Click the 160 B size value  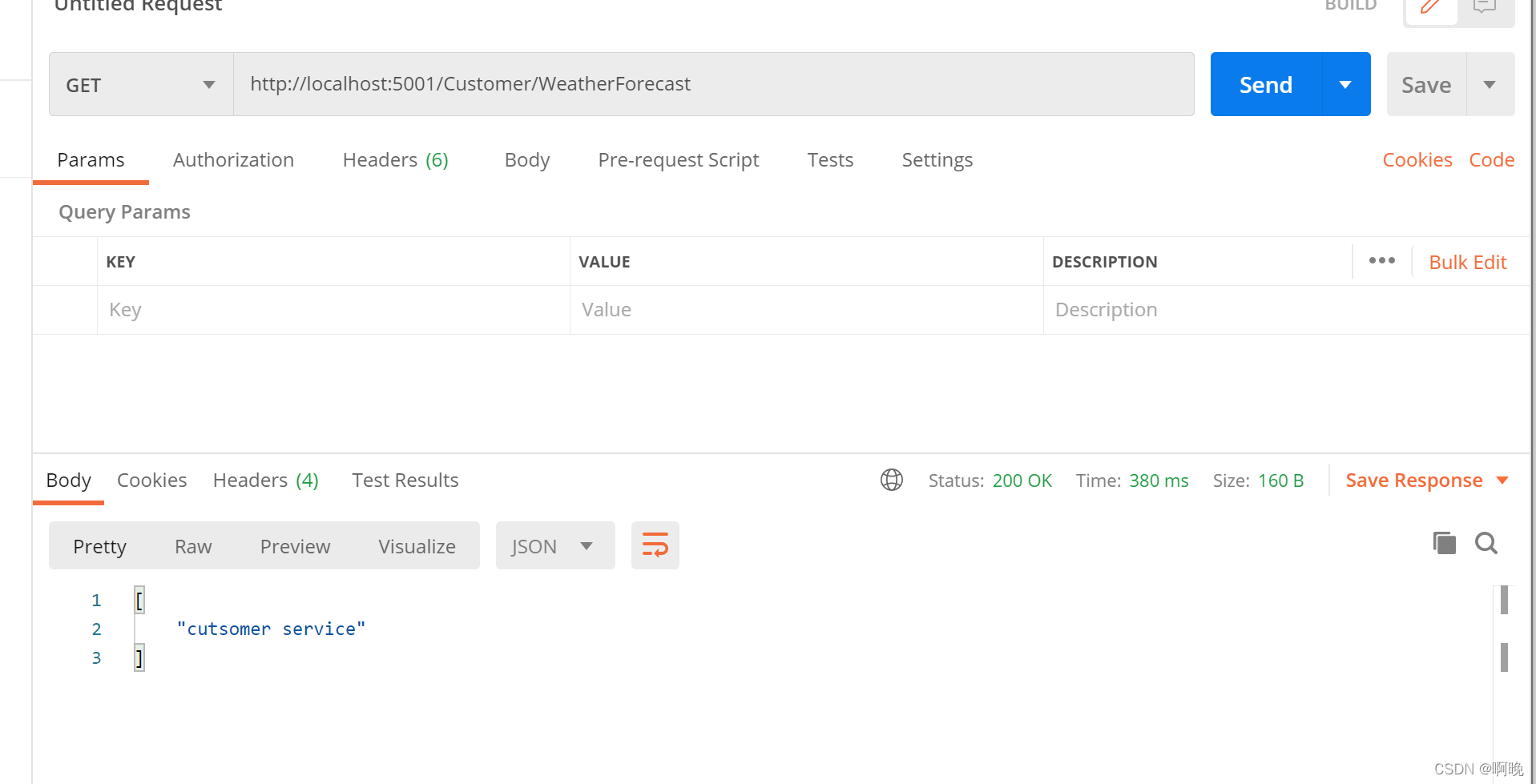coord(1280,480)
